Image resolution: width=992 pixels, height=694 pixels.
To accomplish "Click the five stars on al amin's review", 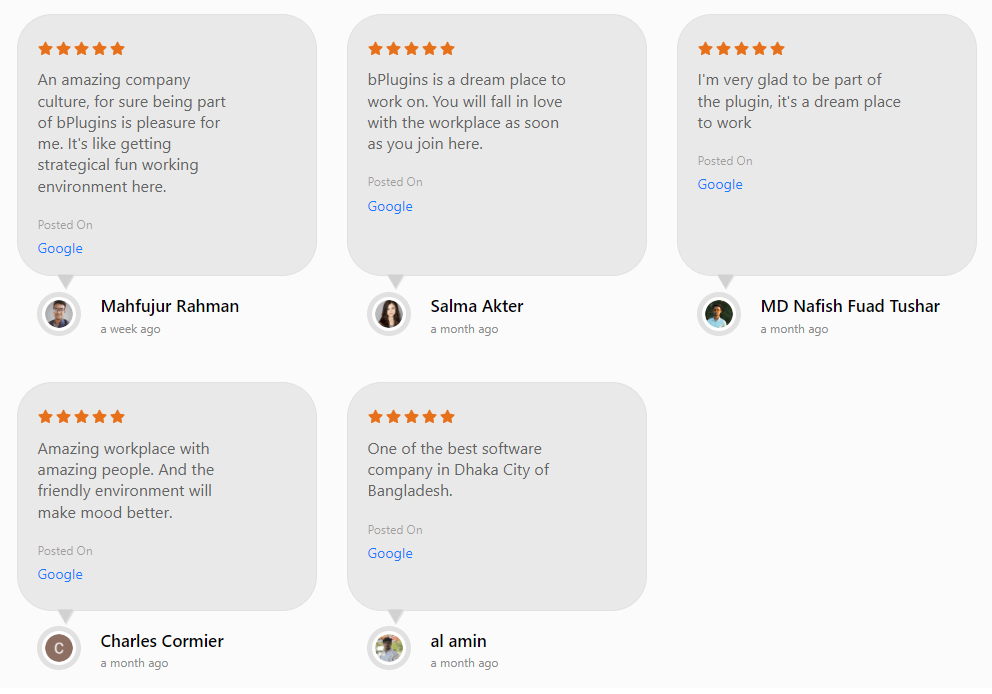I will [411, 416].
